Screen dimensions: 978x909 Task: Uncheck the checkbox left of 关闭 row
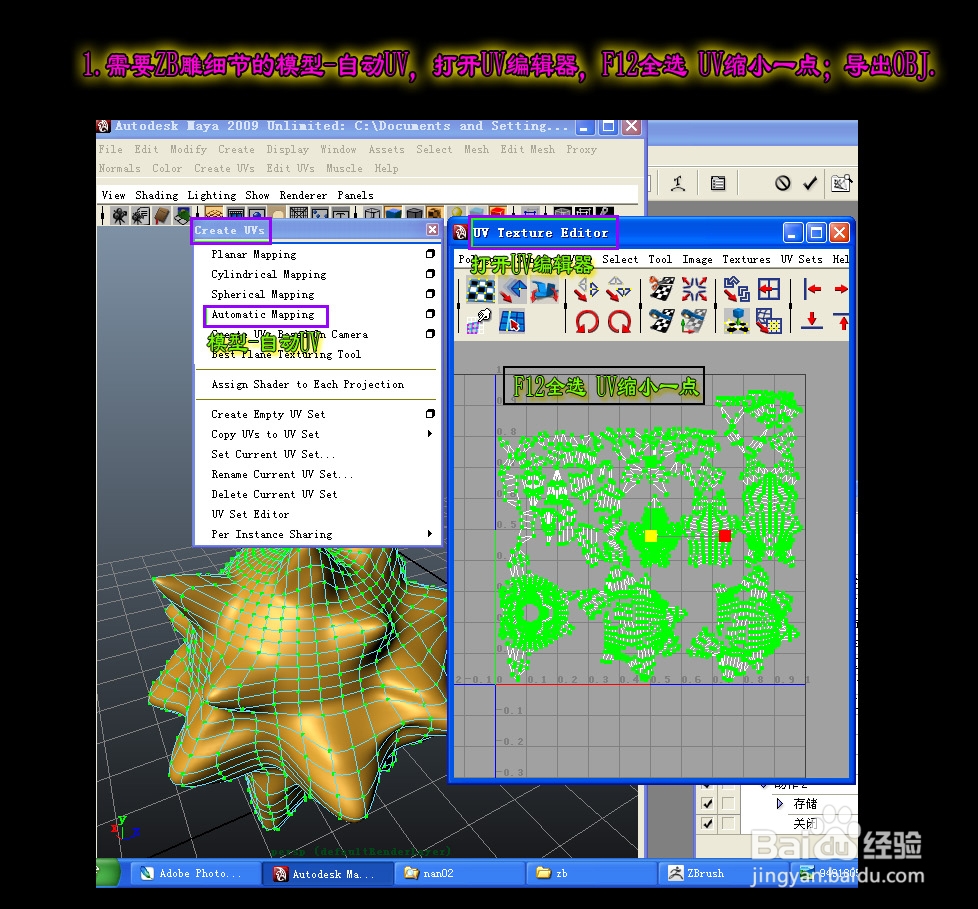pyautogui.click(x=707, y=824)
